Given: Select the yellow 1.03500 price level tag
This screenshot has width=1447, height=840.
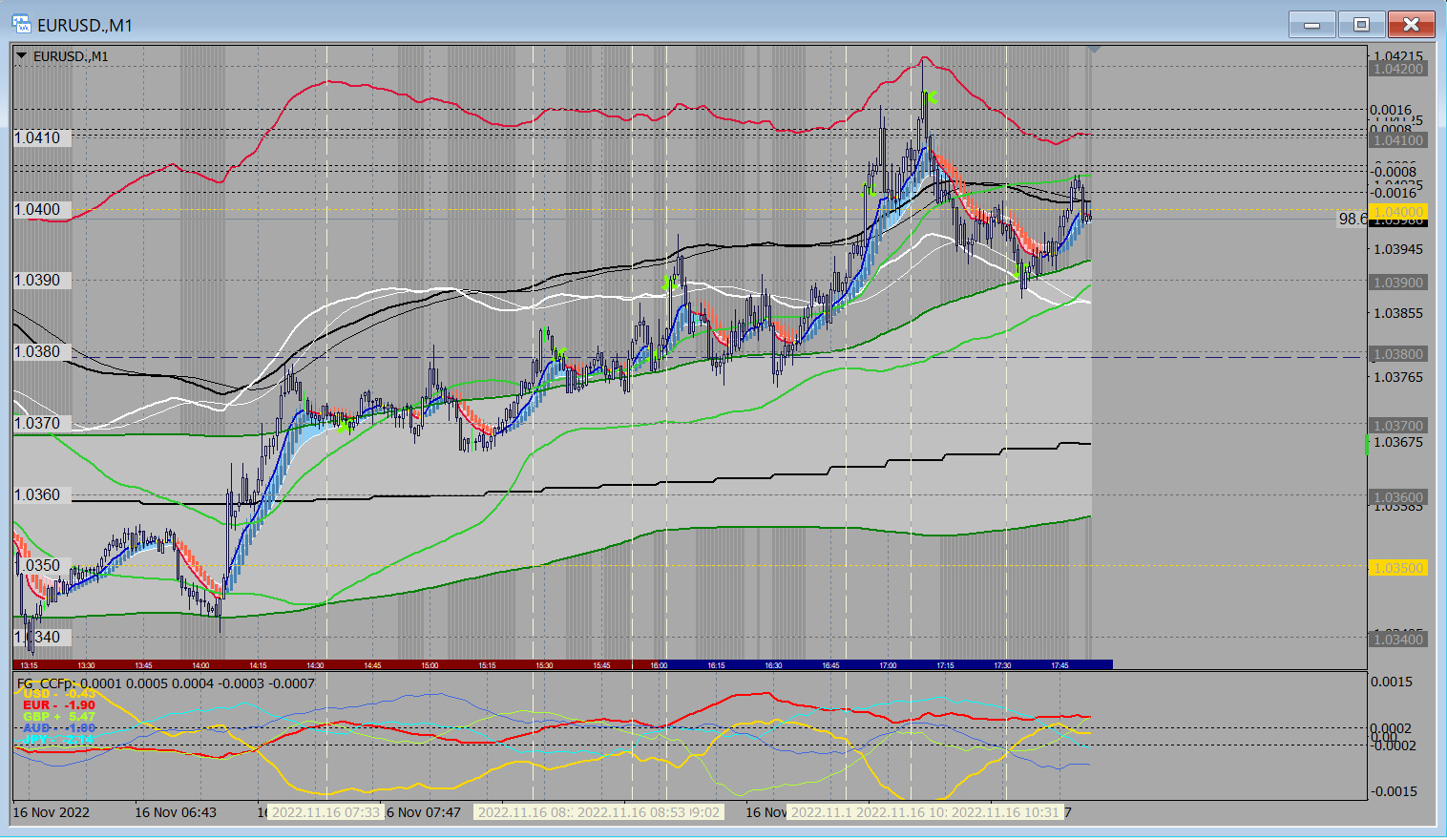Looking at the screenshot, I should (x=1398, y=568).
